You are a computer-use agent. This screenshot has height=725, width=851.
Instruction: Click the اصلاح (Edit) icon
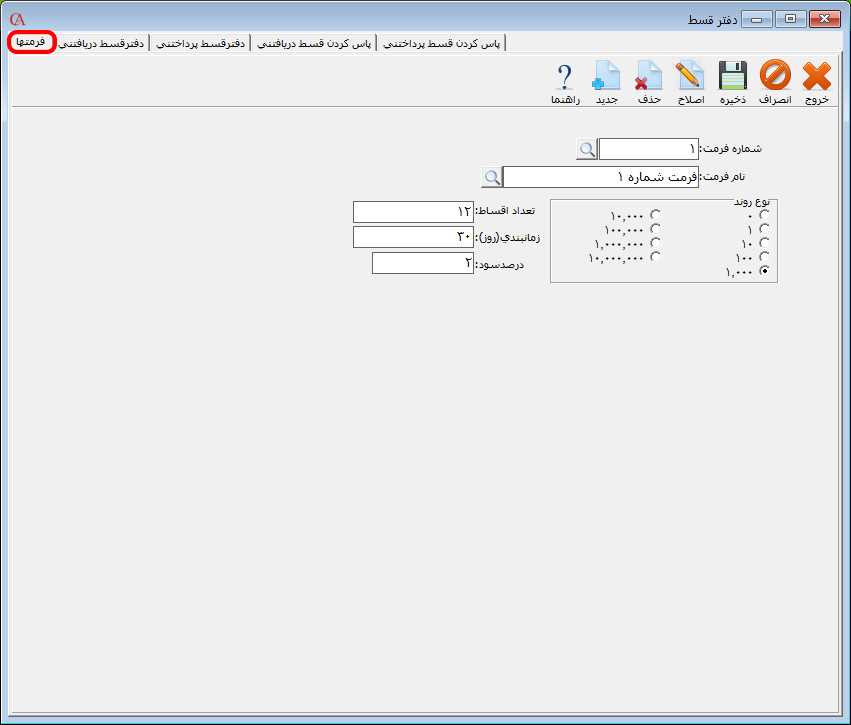pyautogui.click(x=691, y=78)
